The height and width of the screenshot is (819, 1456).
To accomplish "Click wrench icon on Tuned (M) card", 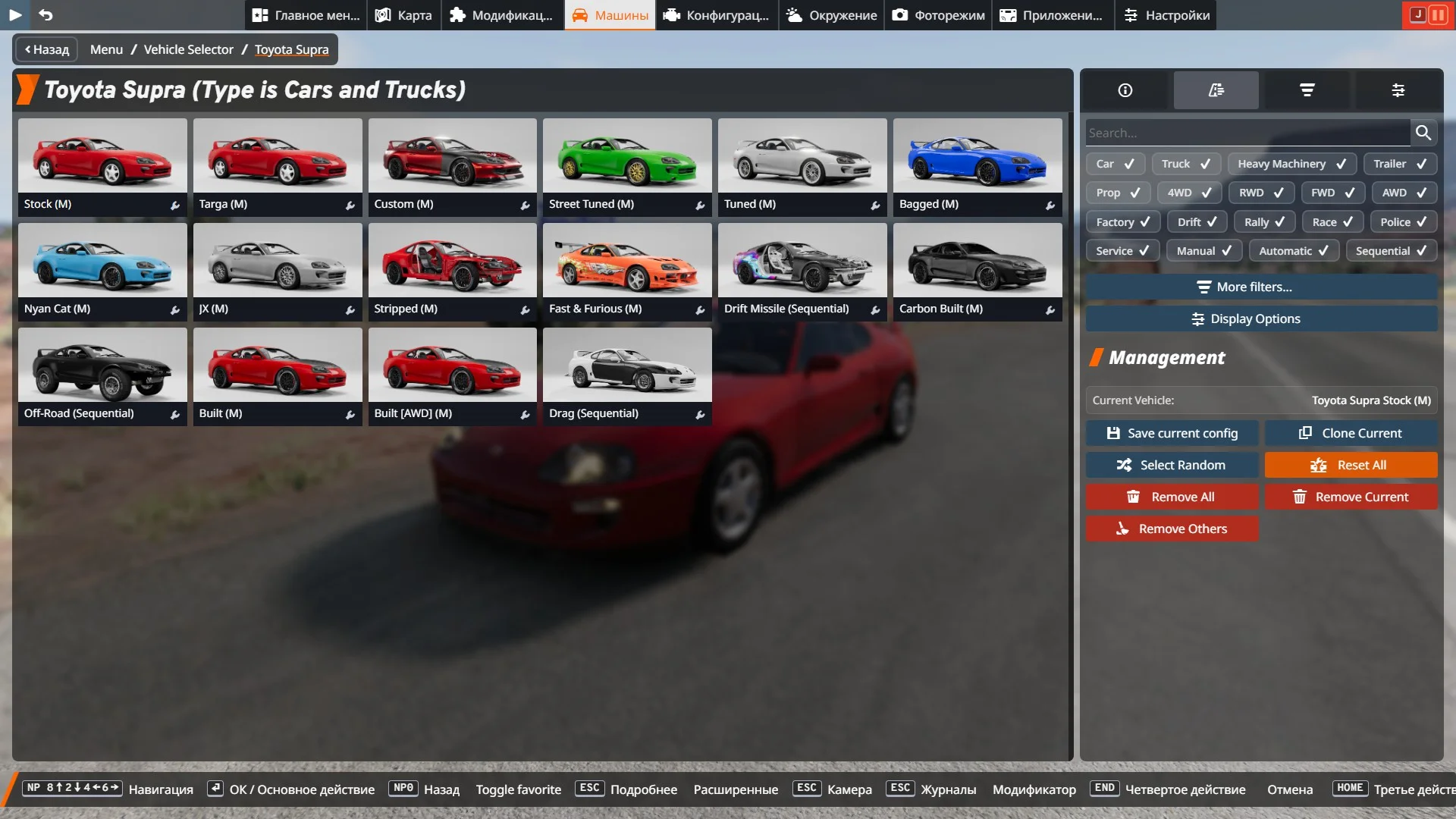I will click(x=875, y=205).
